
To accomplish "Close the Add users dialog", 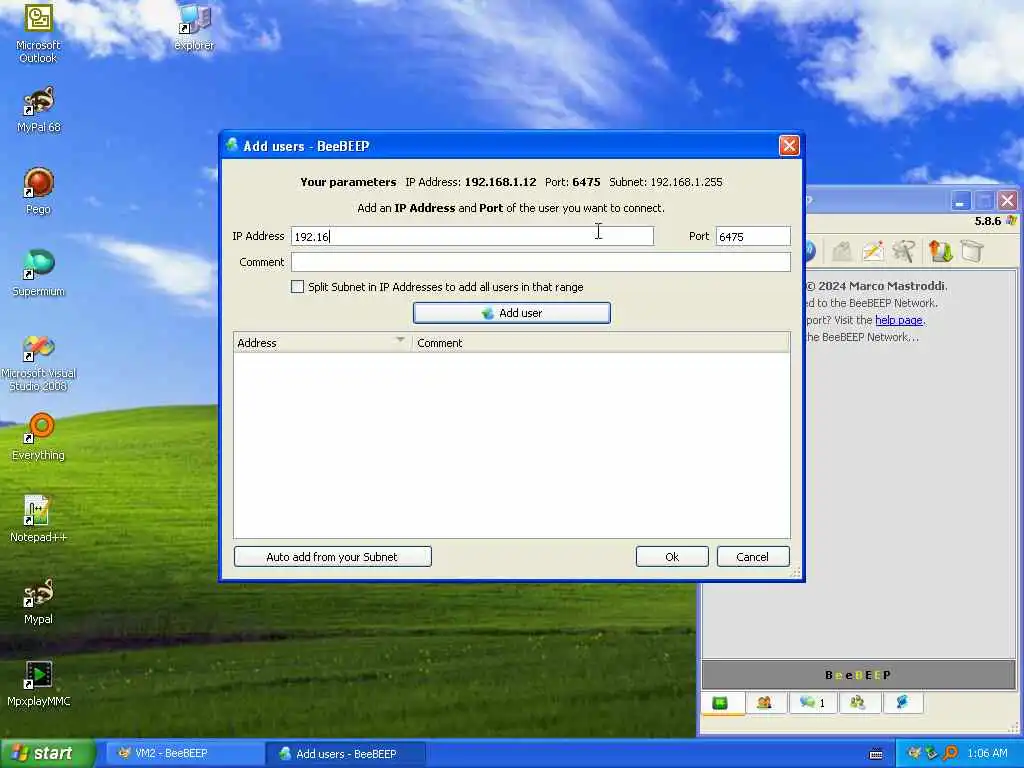I will (790, 146).
